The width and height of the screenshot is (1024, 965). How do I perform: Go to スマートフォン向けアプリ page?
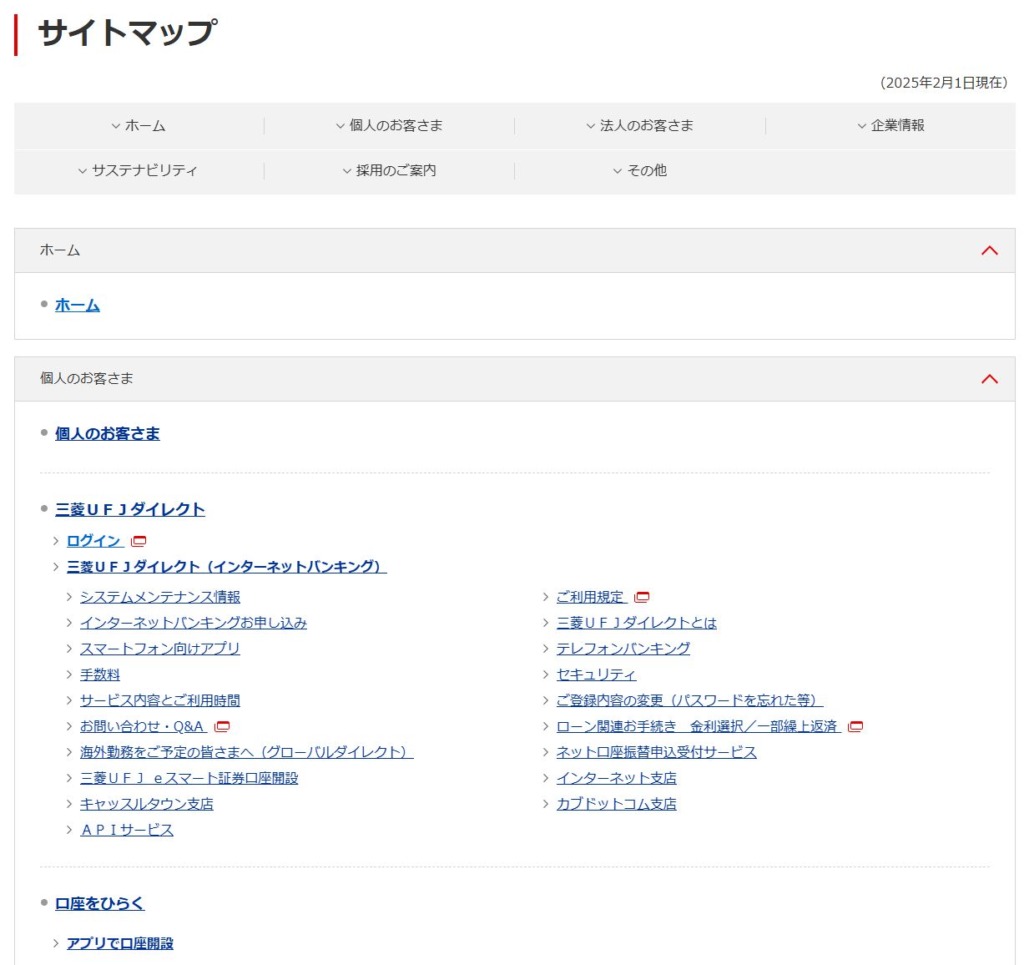coord(160,648)
